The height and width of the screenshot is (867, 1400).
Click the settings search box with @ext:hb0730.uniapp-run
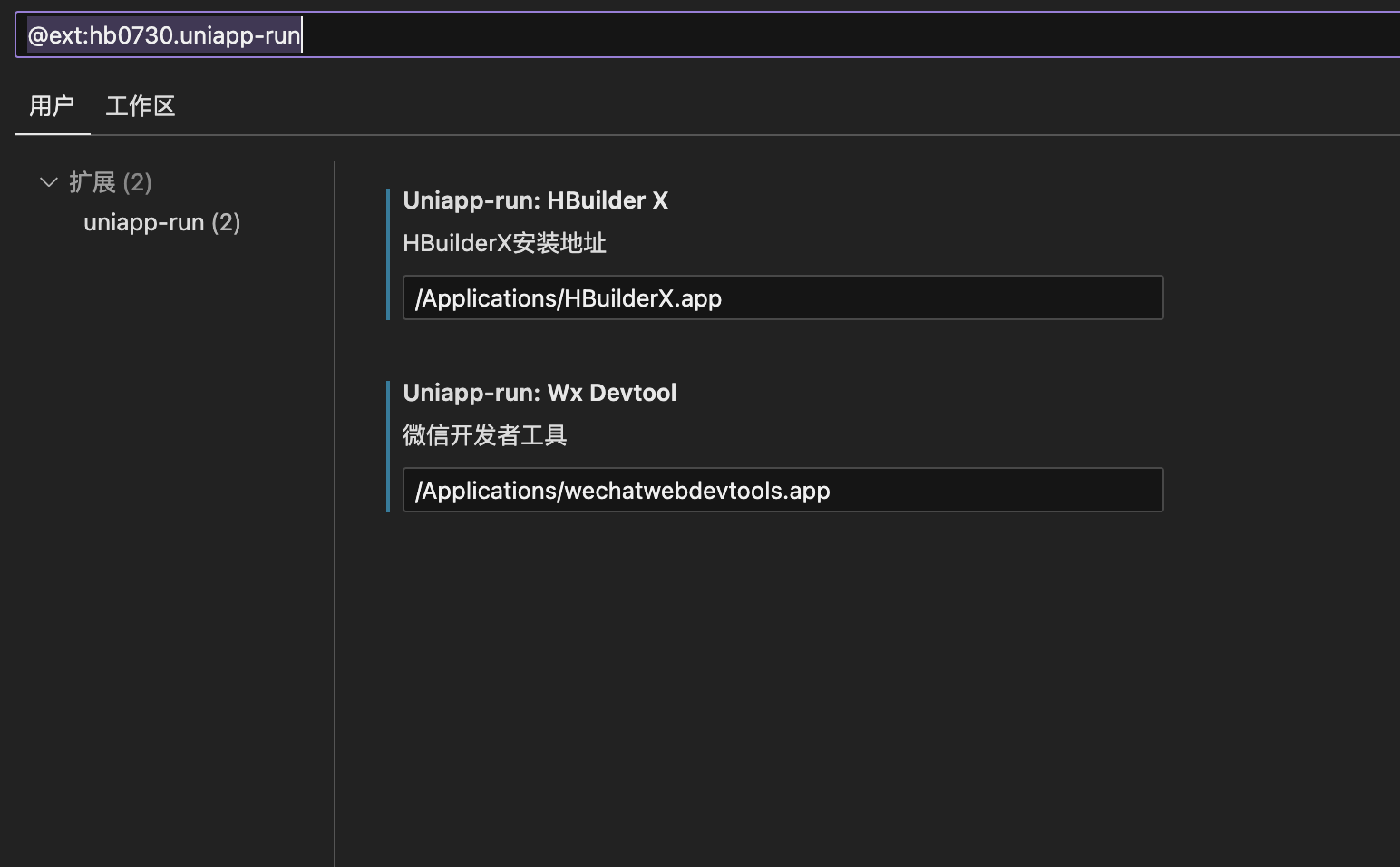[707, 35]
